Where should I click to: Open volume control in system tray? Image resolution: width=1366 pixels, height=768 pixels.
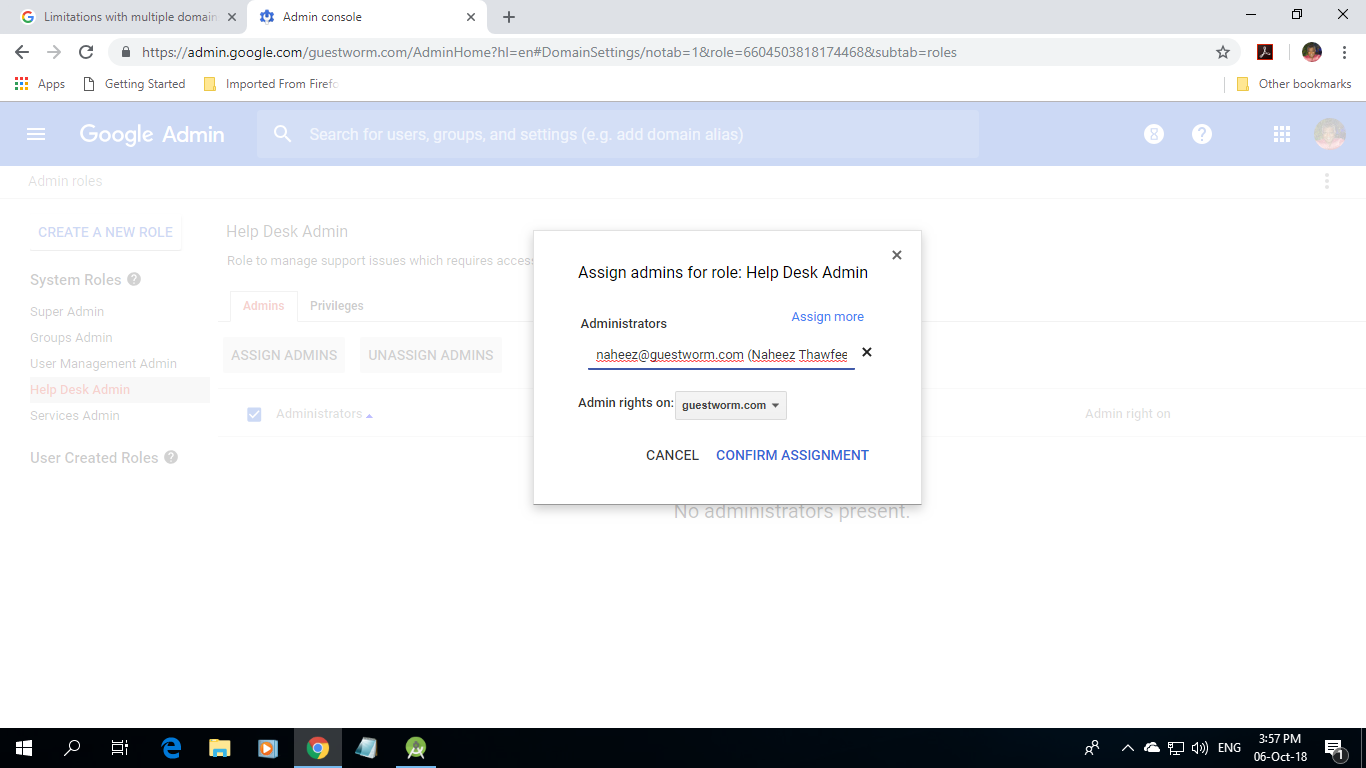pos(1200,748)
